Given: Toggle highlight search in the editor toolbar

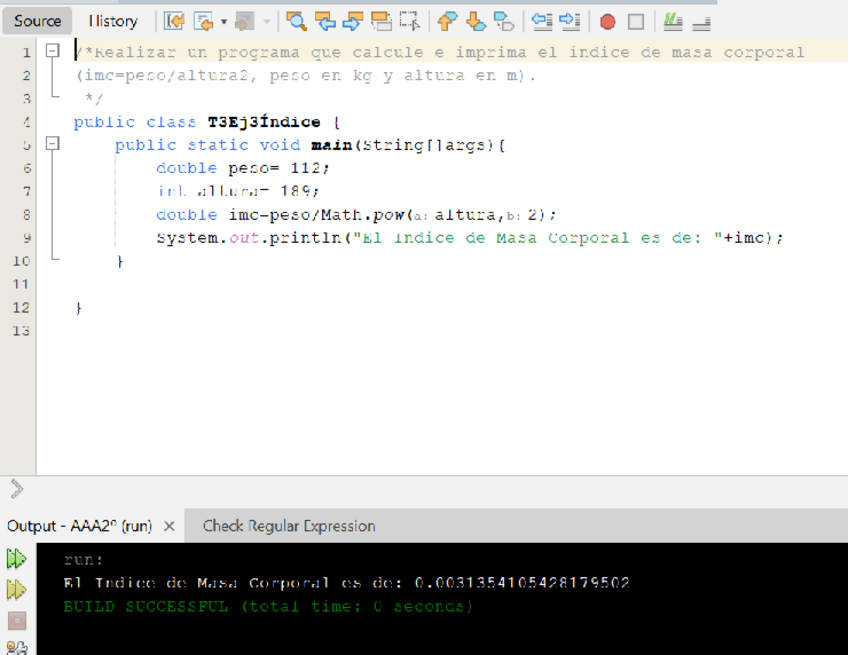Looking at the screenshot, I should [381, 21].
